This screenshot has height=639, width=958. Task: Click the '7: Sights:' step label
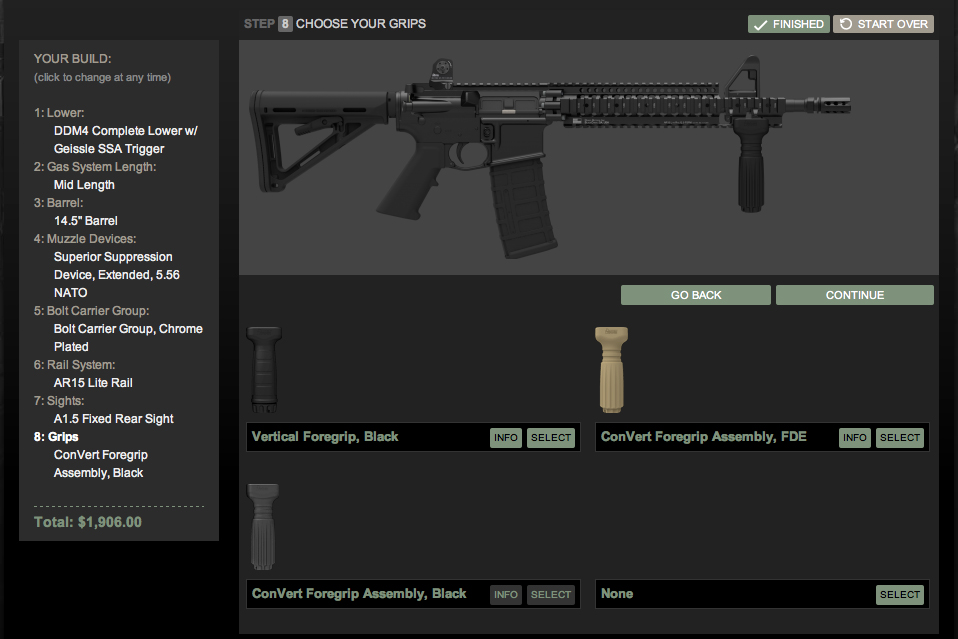click(59, 401)
